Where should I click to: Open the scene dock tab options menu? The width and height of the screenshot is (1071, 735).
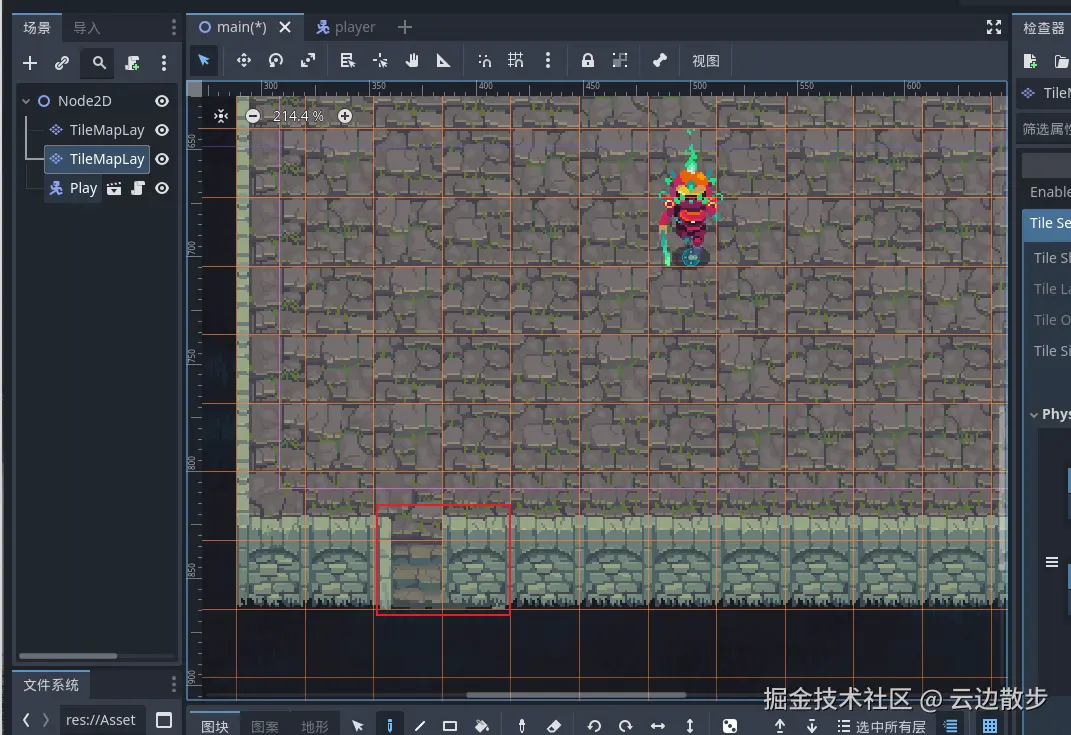(173, 27)
